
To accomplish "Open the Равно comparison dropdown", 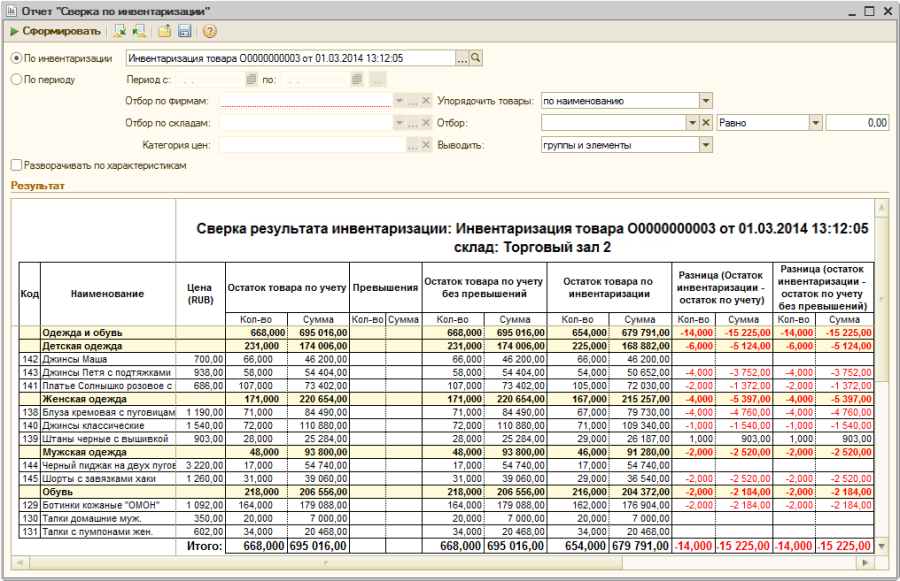I will click(x=816, y=123).
